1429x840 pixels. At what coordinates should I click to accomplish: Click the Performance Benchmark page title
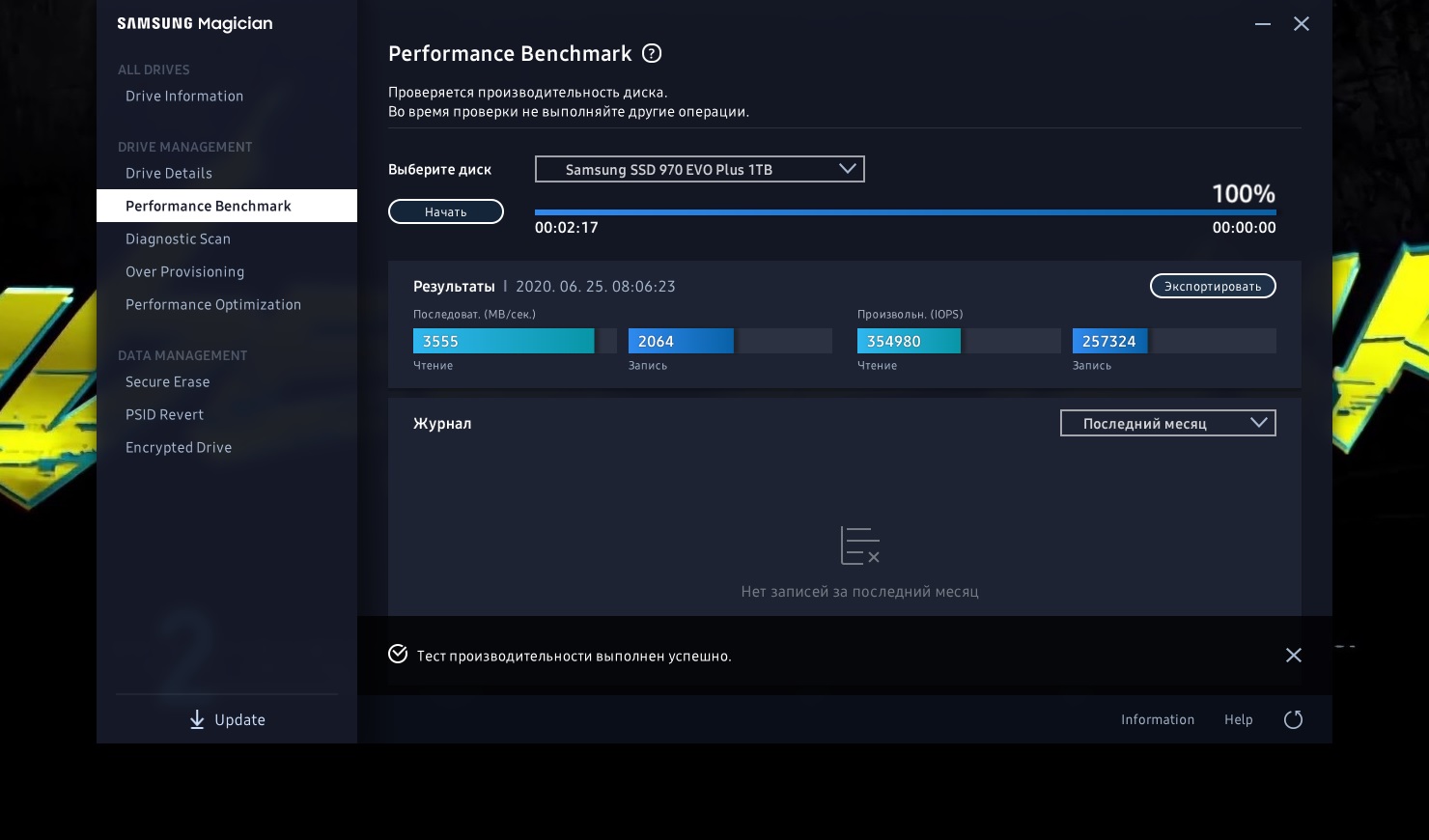[x=510, y=54]
